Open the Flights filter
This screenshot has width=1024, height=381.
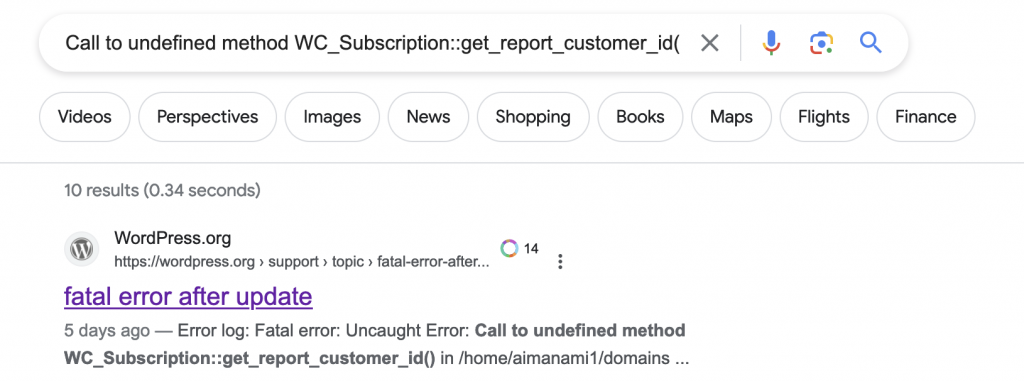pyautogui.click(x=824, y=117)
